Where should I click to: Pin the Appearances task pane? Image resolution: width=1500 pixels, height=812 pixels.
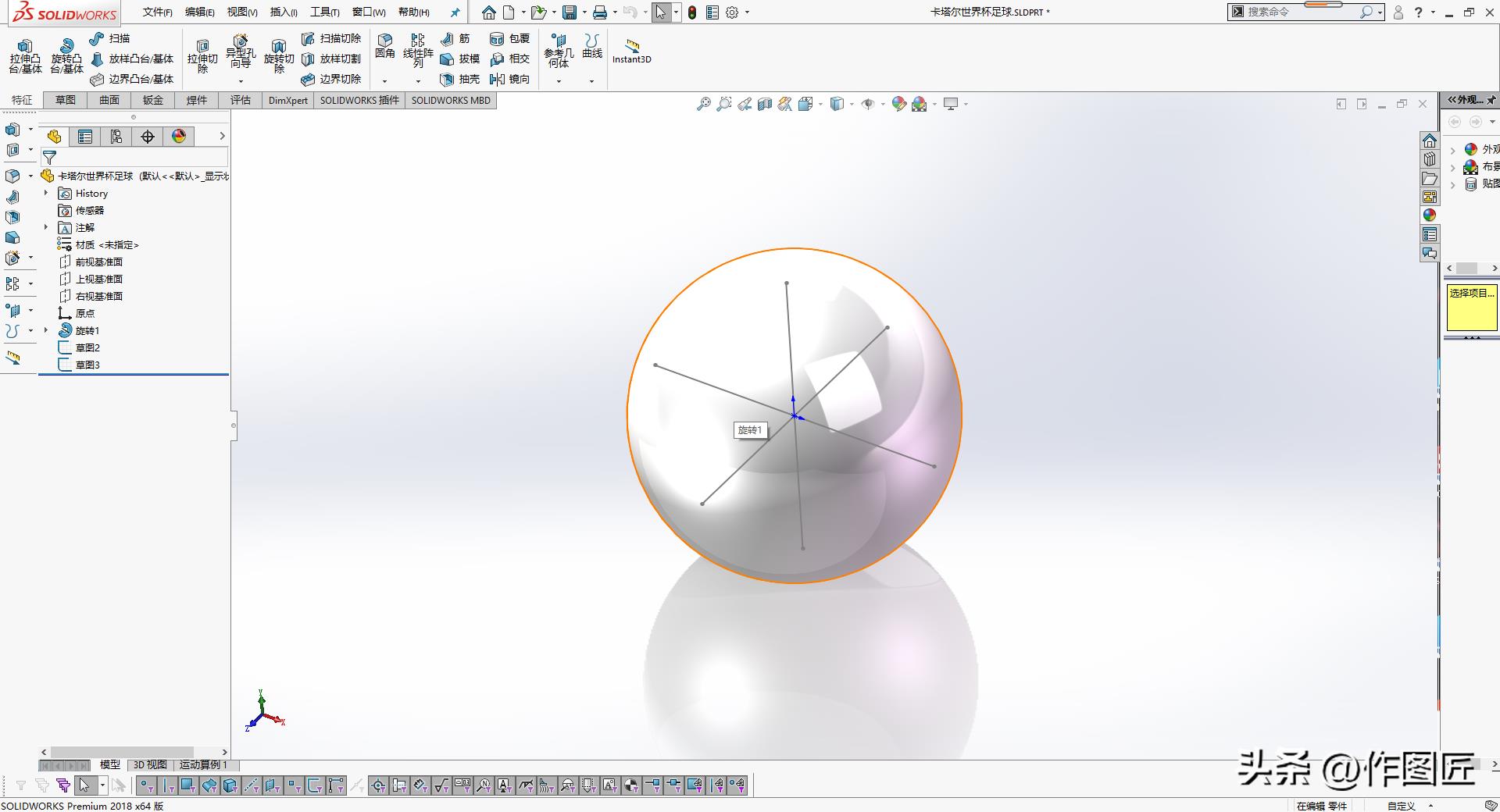(x=1491, y=100)
